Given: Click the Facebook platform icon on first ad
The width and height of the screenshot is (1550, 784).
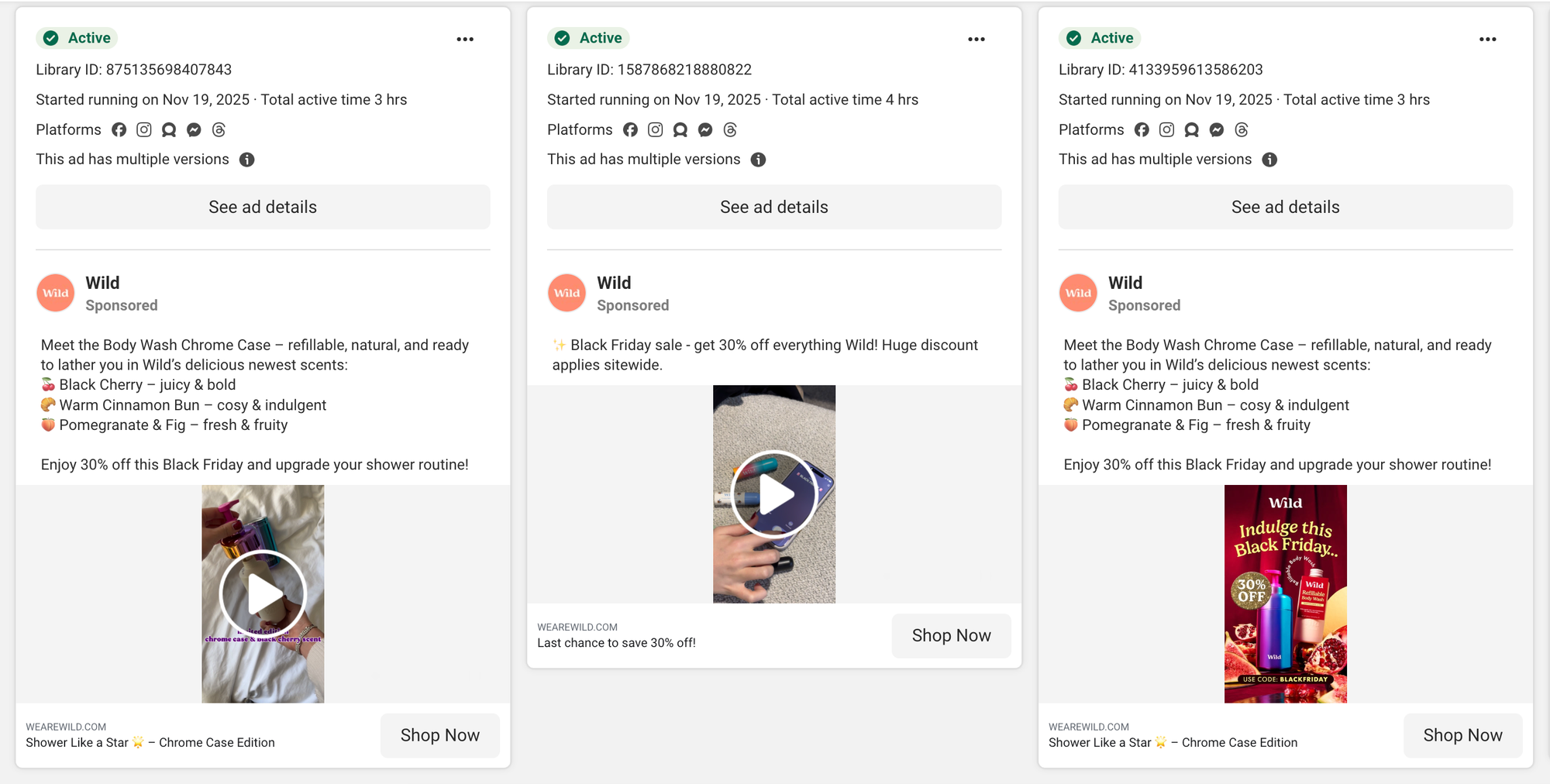Looking at the screenshot, I should (119, 130).
